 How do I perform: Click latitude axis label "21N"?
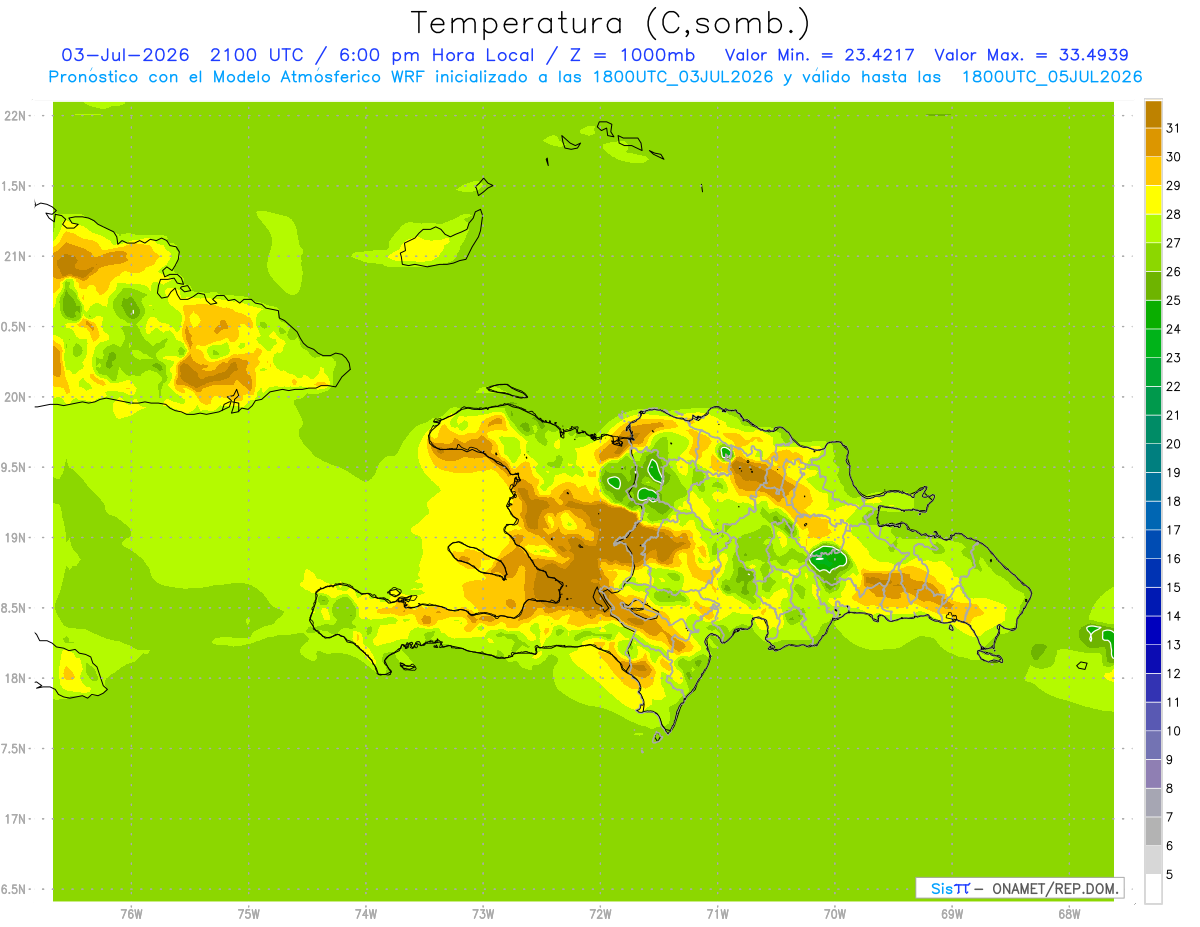[15, 256]
